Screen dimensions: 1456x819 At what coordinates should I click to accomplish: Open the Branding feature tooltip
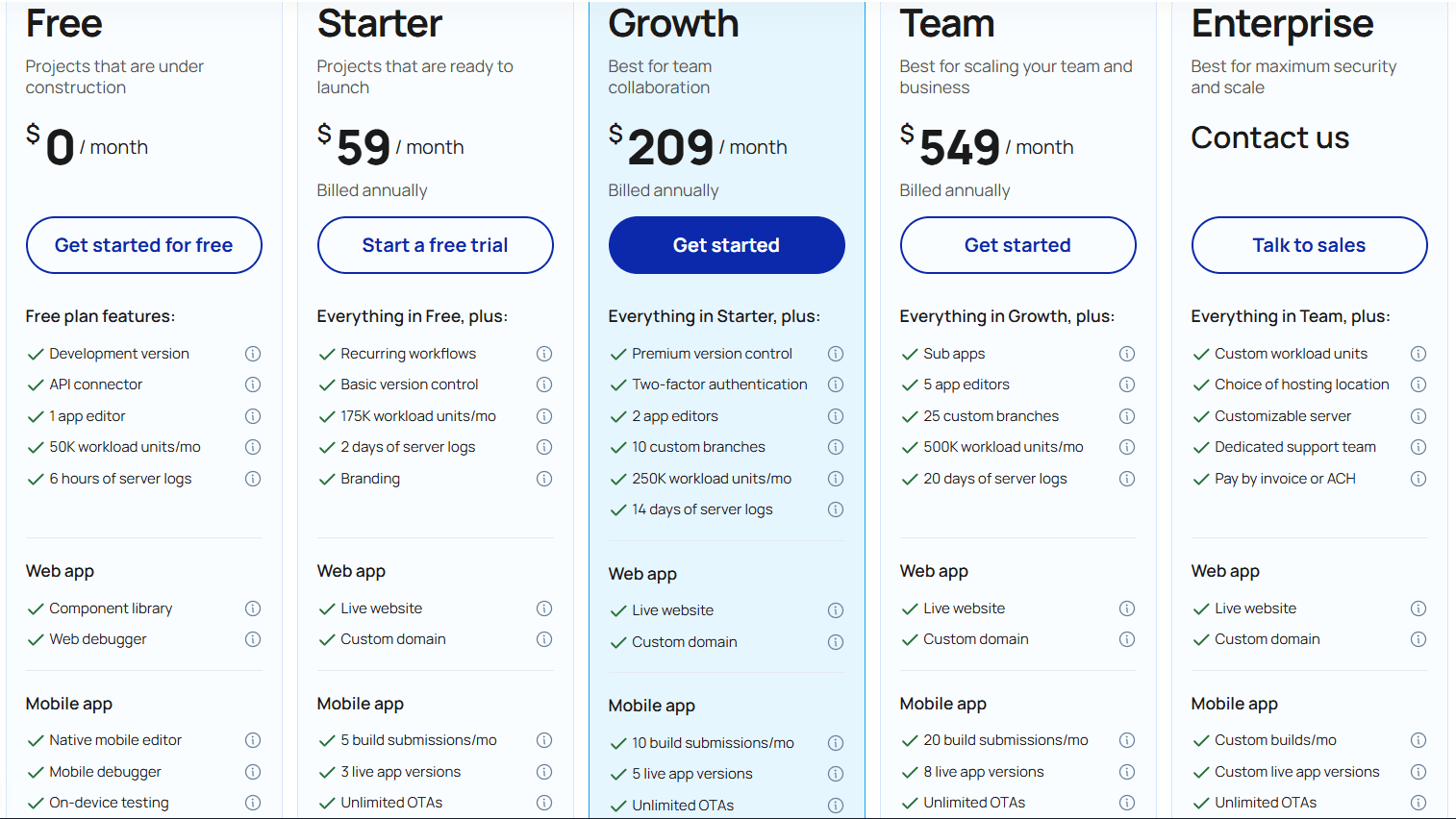pyautogui.click(x=544, y=478)
